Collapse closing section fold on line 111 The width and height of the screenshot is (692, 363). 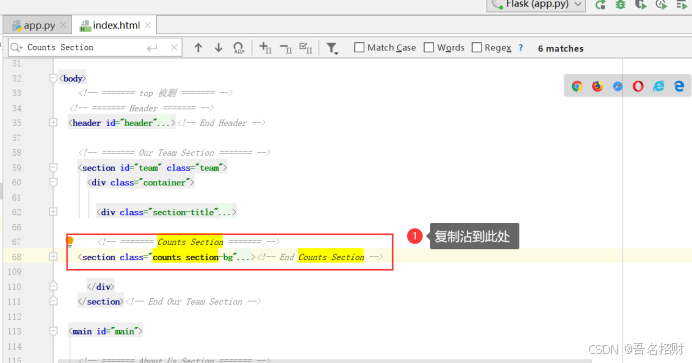(x=53, y=301)
